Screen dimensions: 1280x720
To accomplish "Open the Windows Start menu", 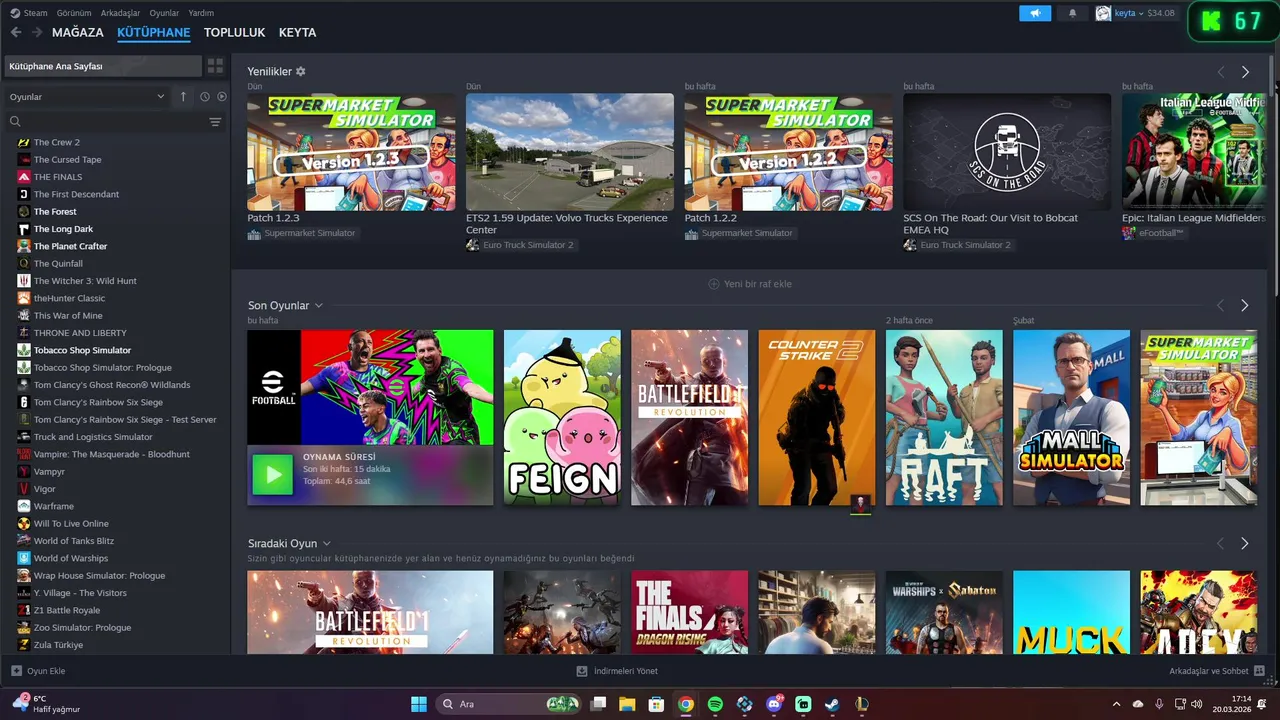I will (x=419, y=704).
